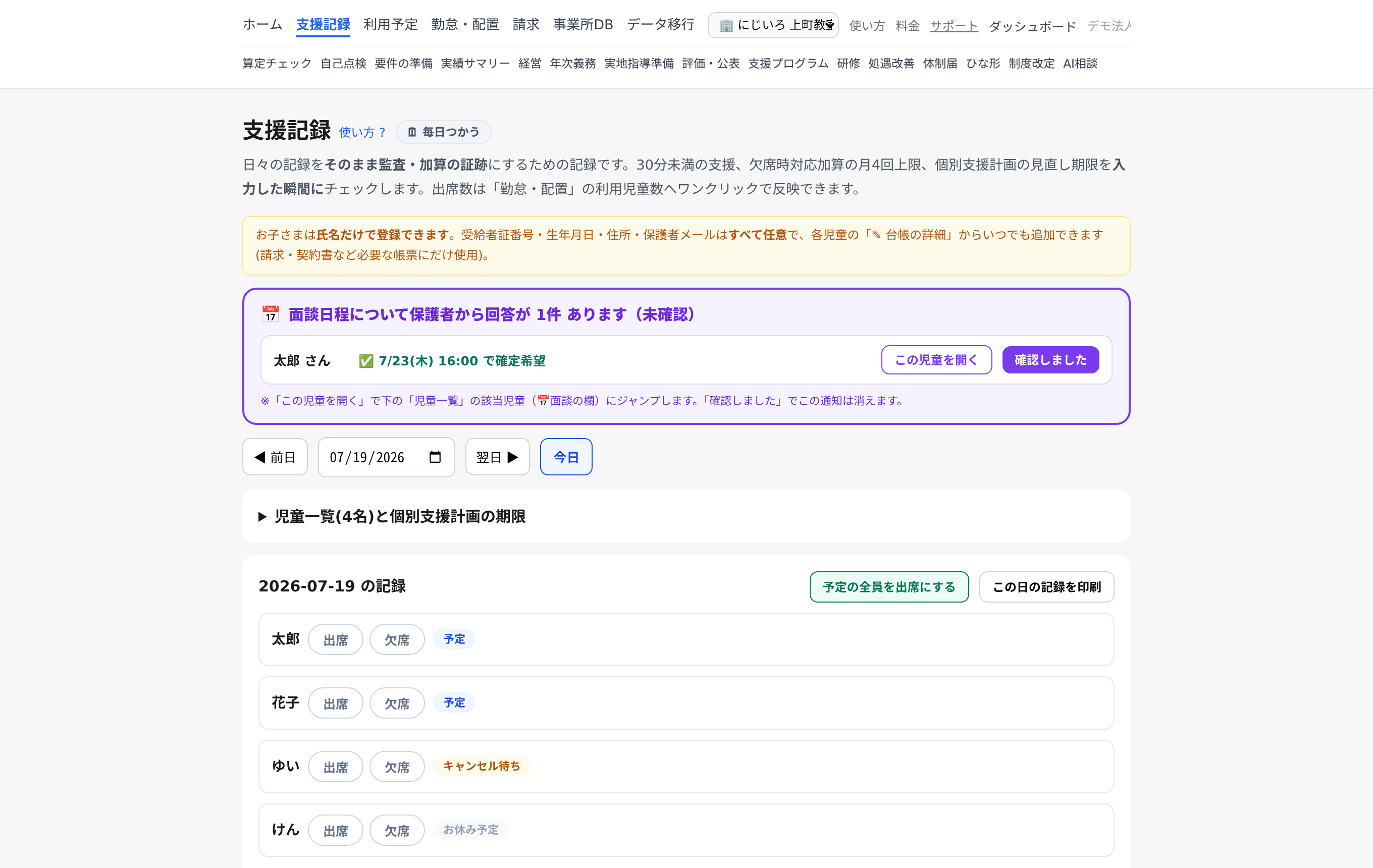Click 予定の全員を出席にする button
The image size is (1373, 868).
click(889, 587)
